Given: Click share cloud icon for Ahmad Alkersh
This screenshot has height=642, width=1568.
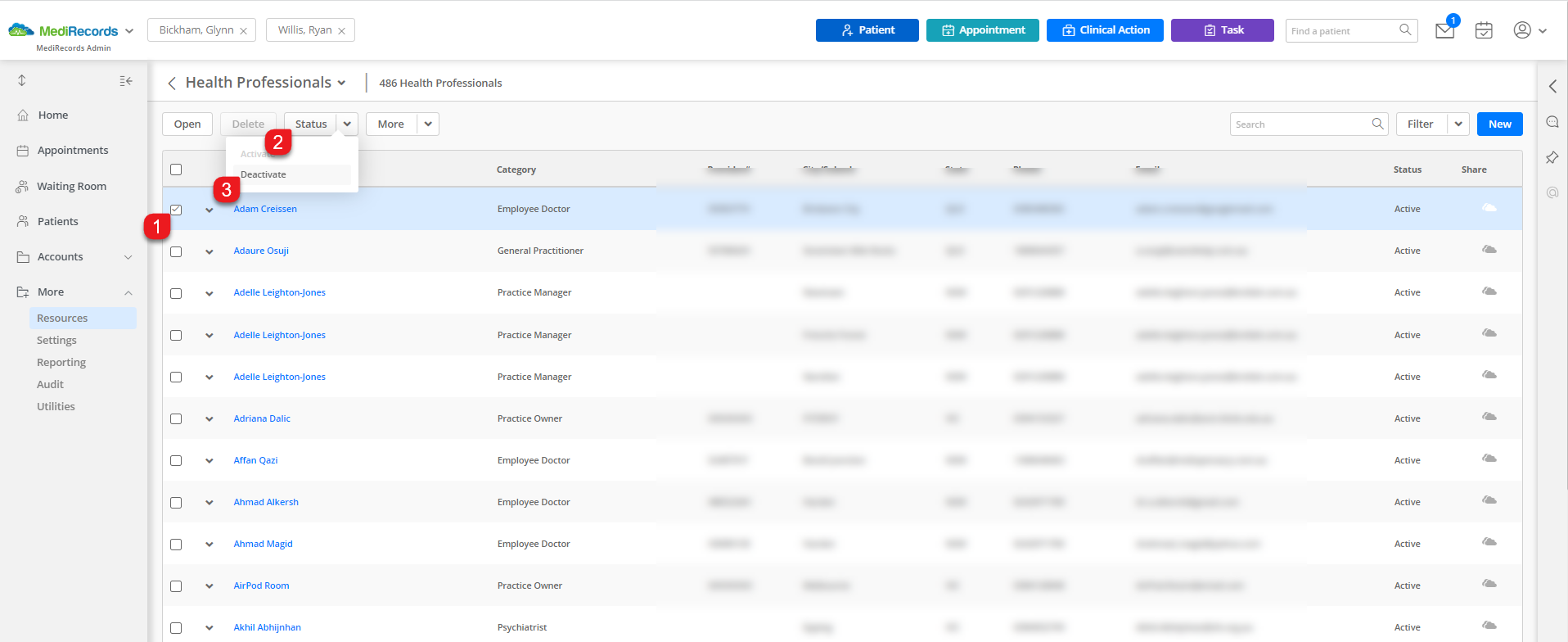Looking at the screenshot, I should 1489,500.
